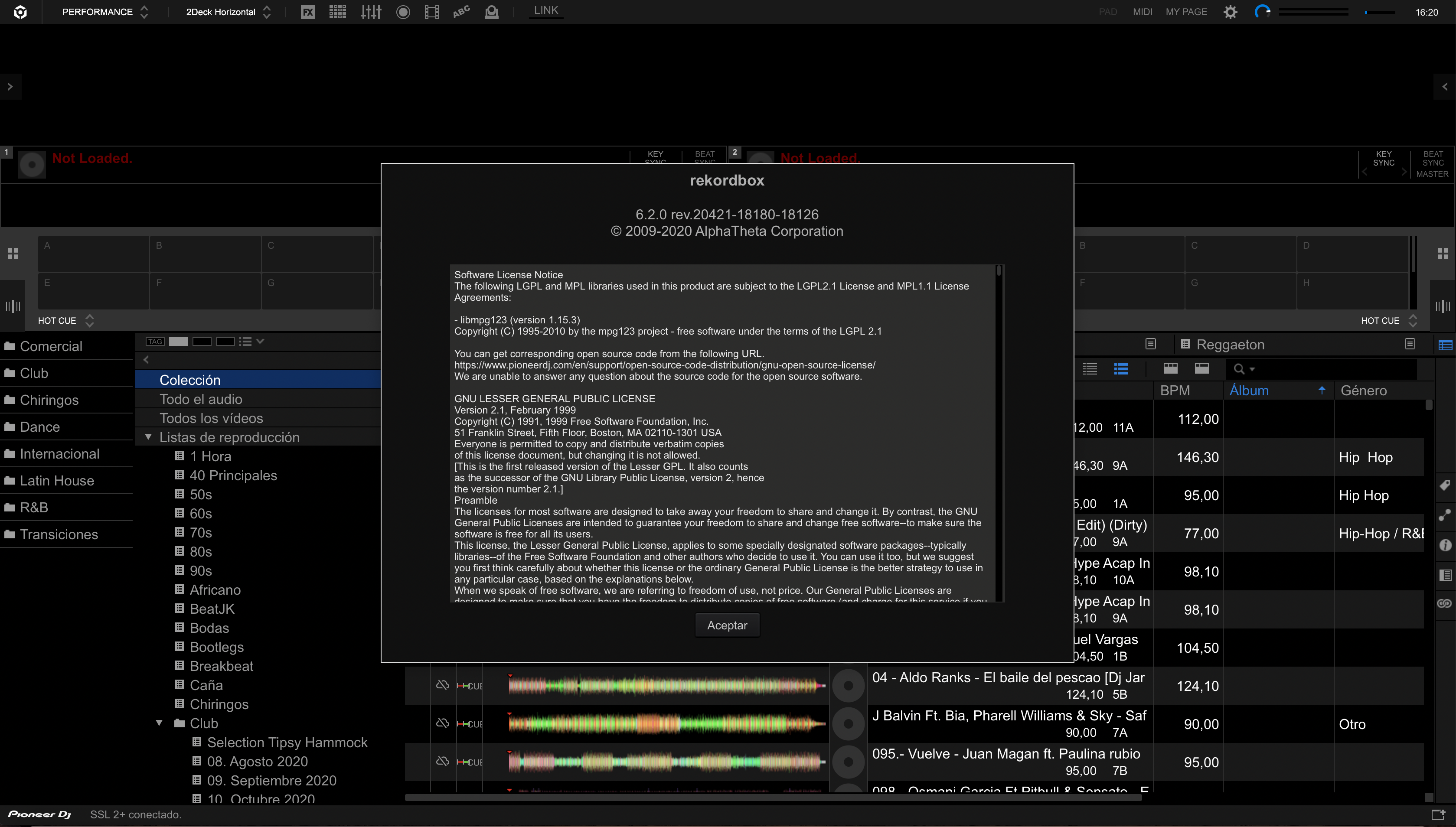1456x827 pixels.
Task: Open the related tracks side icon
Action: [x=1445, y=515]
